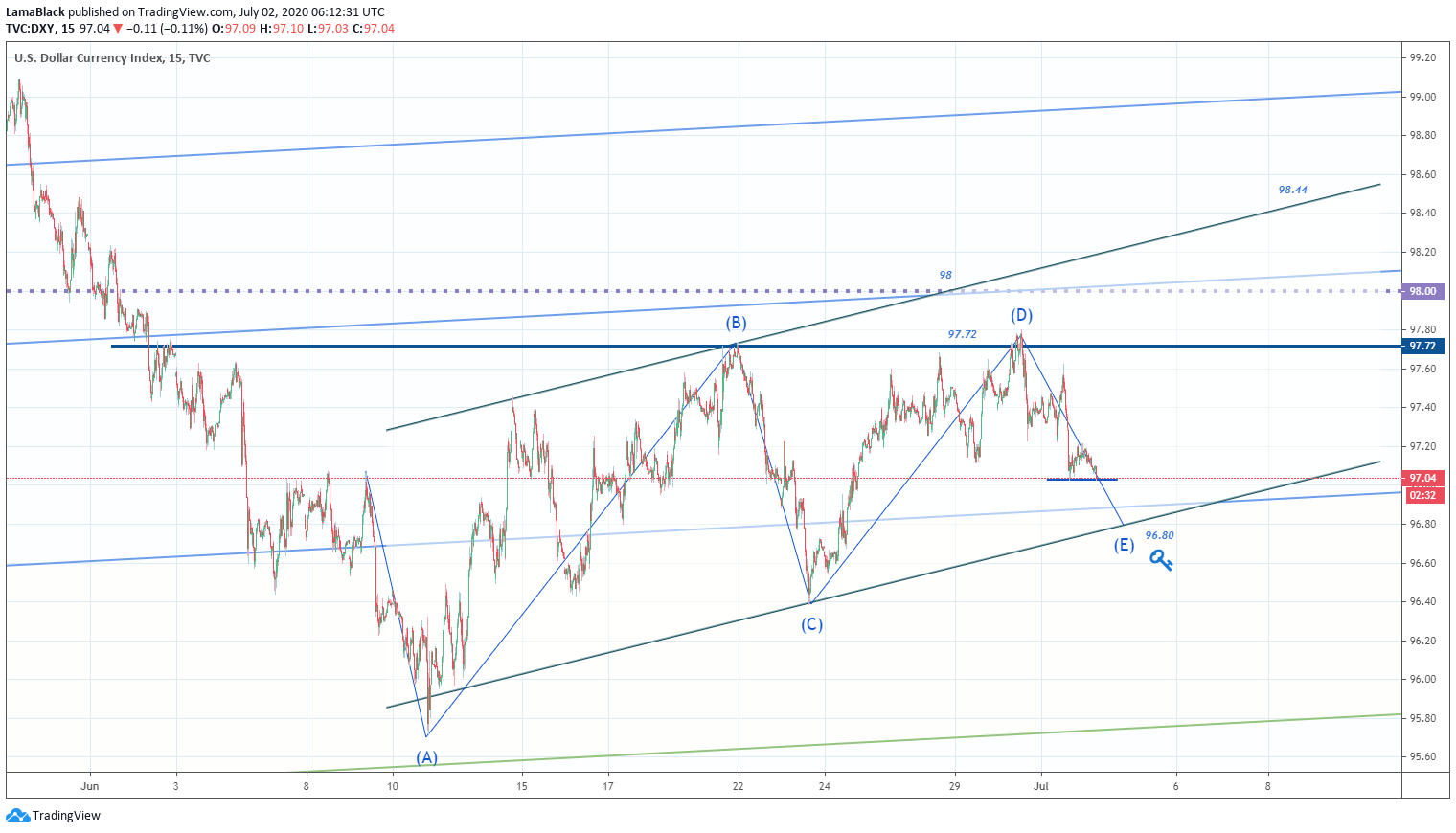This screenshot has height=833, width=1456.
Task: Click the 97.72 annotation near point D
Action: (x=962, y=334)
